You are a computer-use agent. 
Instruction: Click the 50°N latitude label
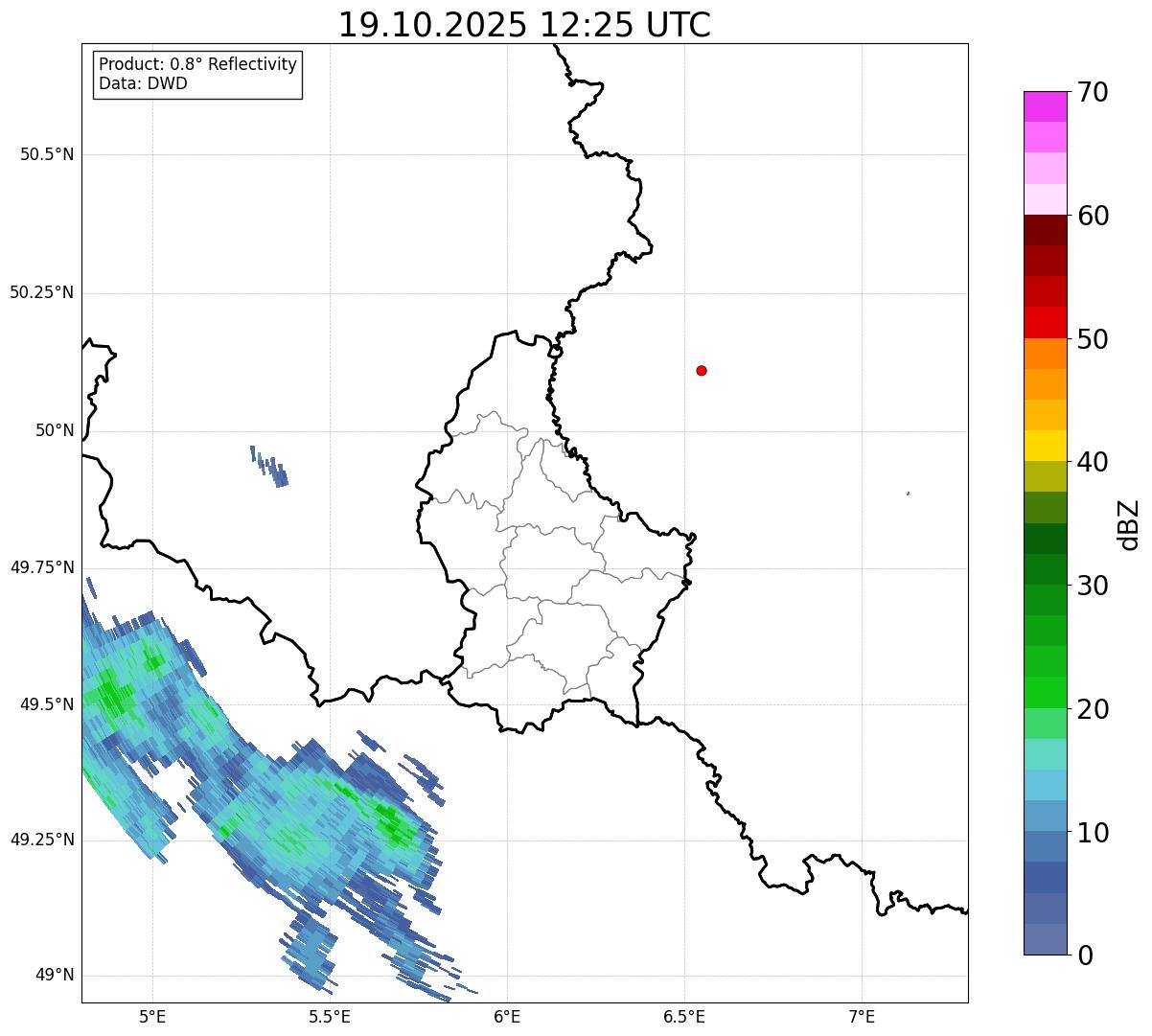pos(55,430)
